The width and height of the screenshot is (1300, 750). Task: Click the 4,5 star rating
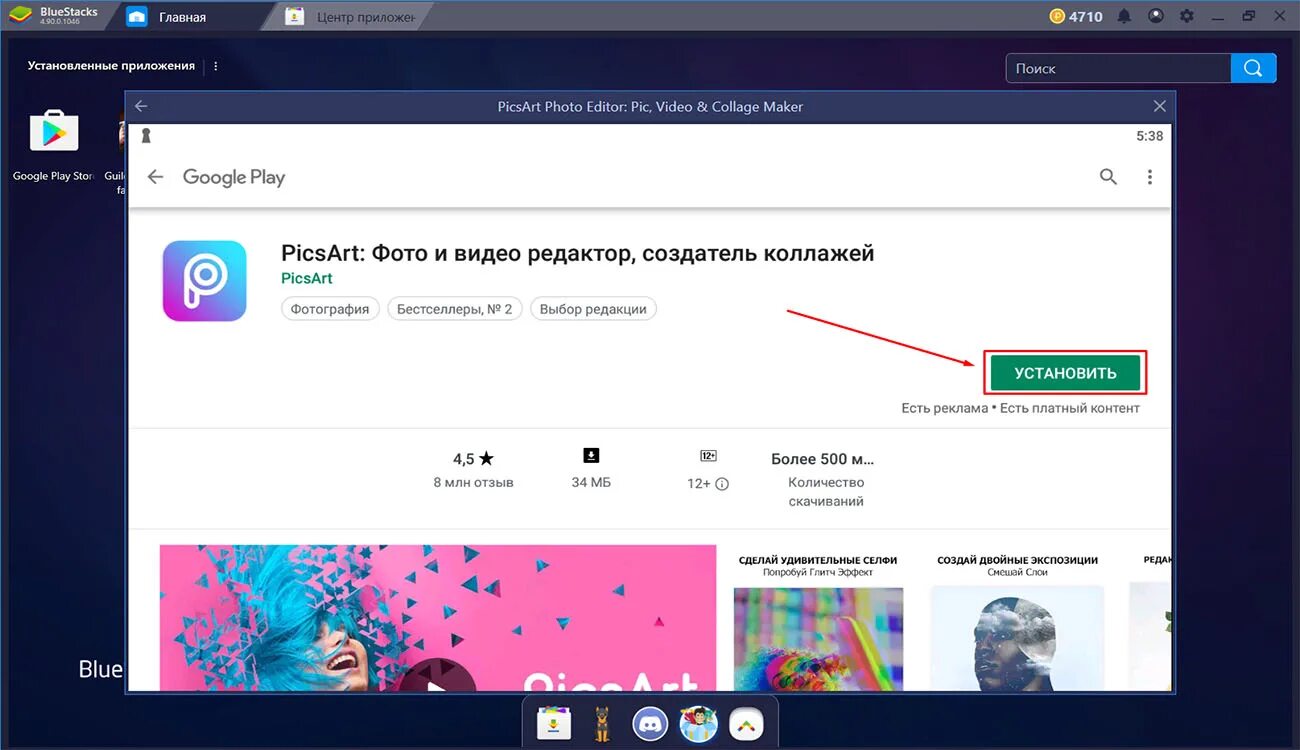point(473,459)
